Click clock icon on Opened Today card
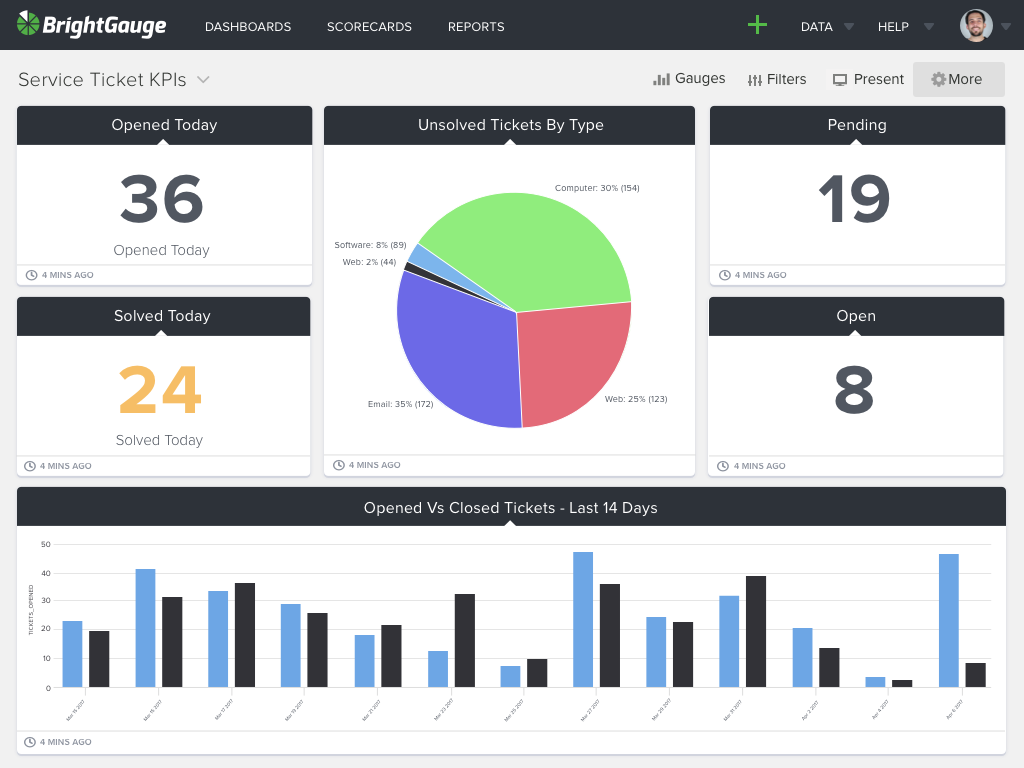This screenshot has height=768, width=1024. pos(31,275)
